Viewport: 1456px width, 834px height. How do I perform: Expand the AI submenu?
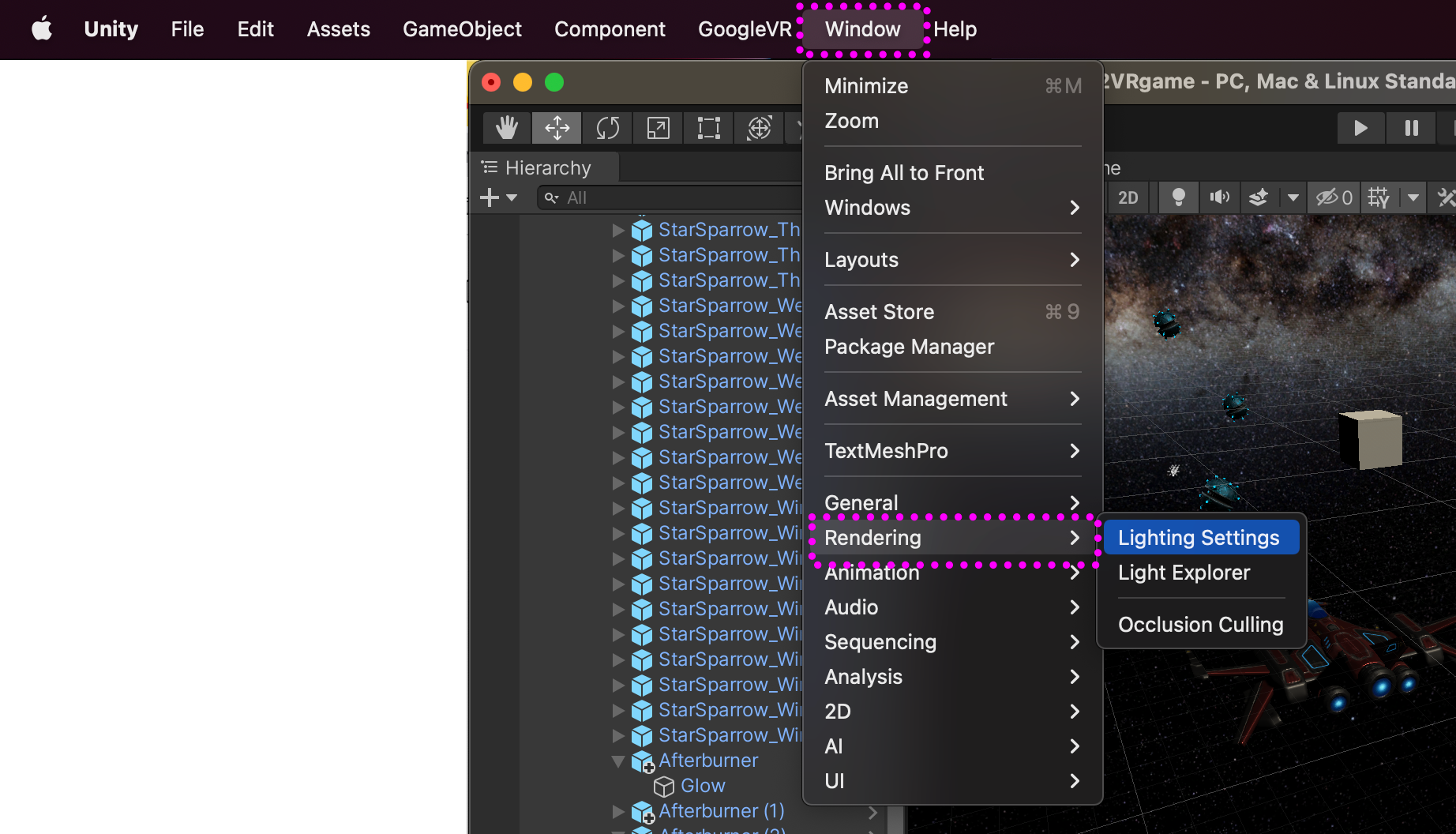(953, 746)
